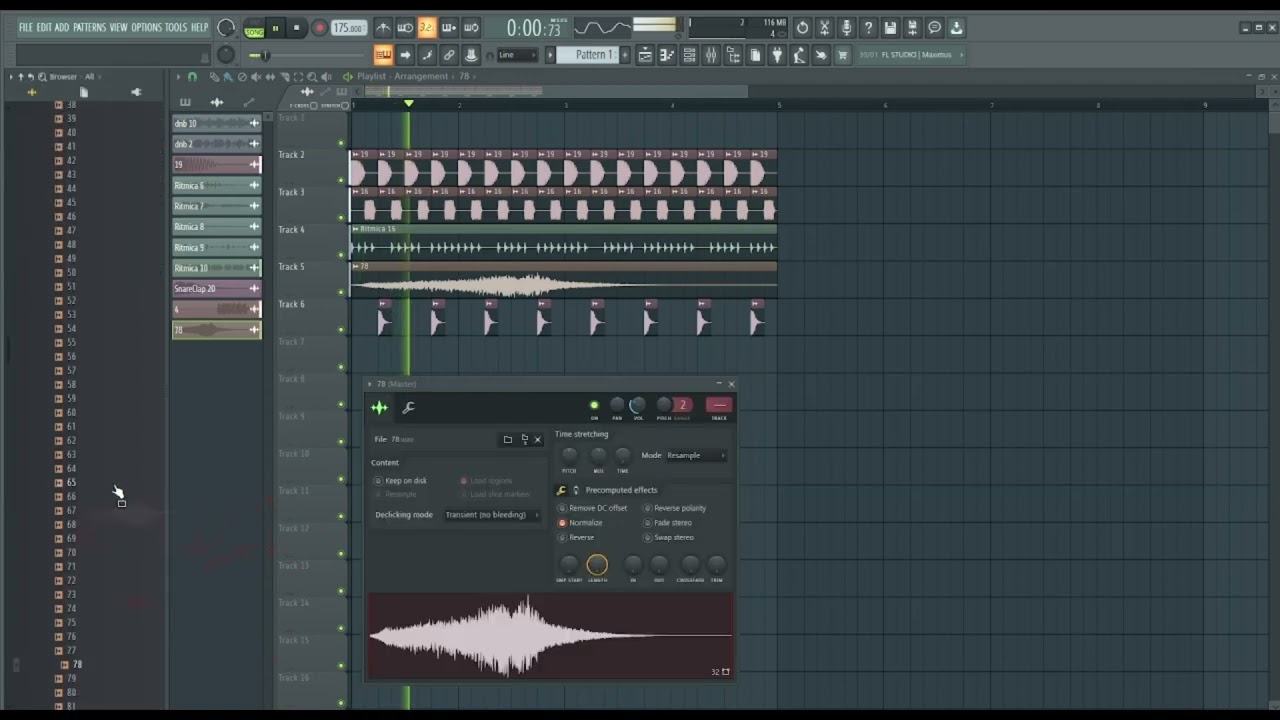Open the PATTERNS menu
The width and height of the screenshot is (1280, 720).
[89, 27]
